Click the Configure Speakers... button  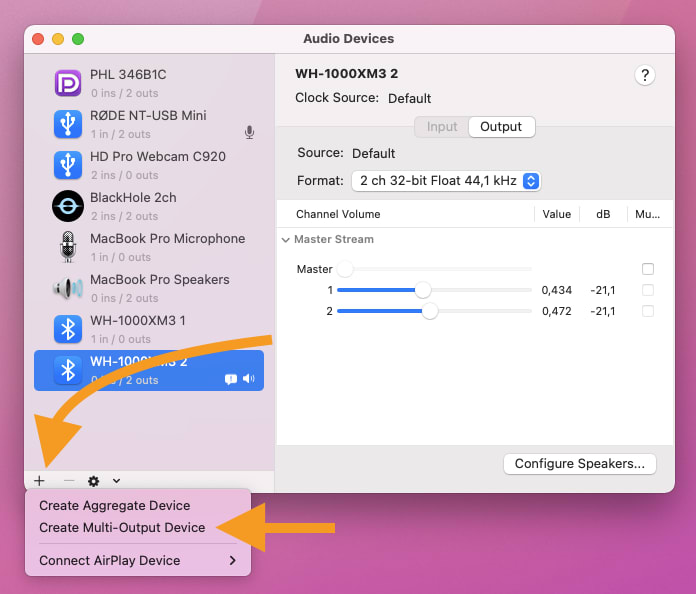(579, 464)
